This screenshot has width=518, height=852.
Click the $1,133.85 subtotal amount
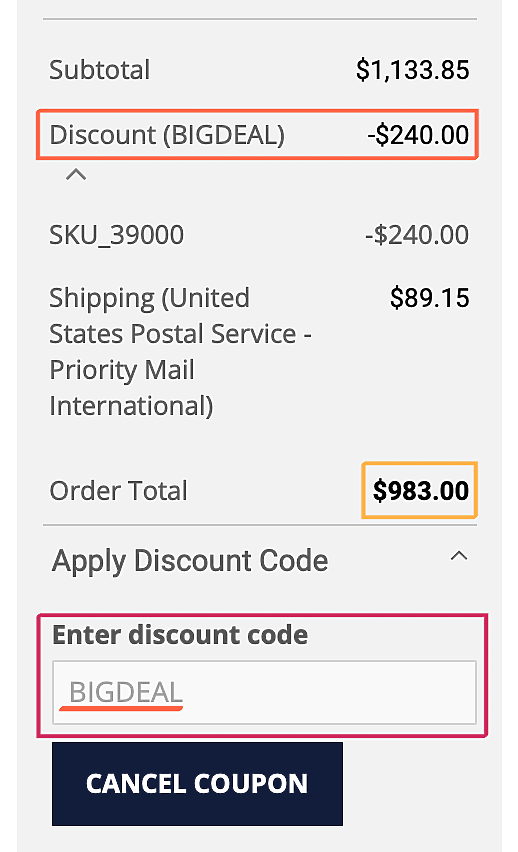(x=413, y=70)
